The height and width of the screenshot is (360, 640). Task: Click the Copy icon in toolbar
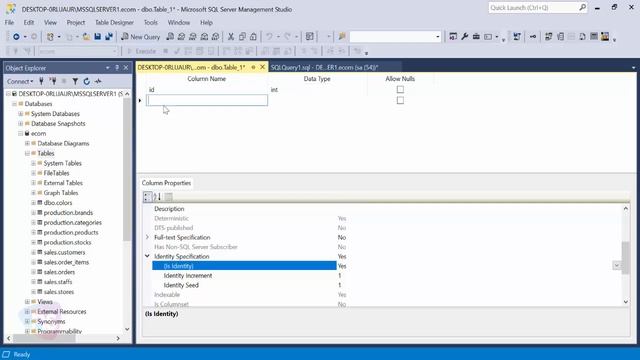[242, 37]
